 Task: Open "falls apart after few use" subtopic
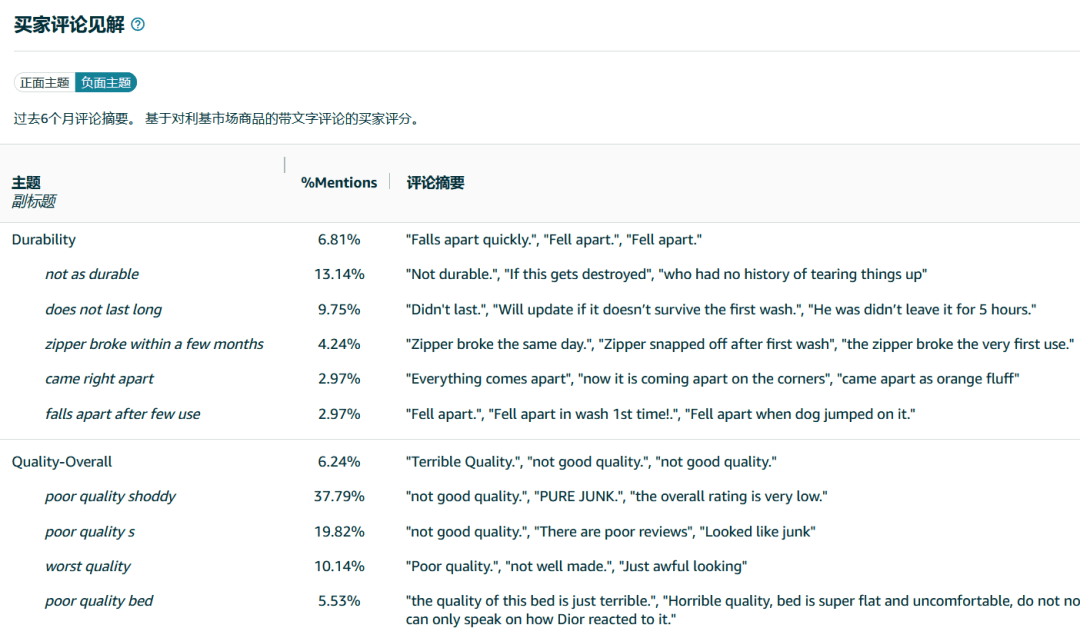(x=122, y=414)
